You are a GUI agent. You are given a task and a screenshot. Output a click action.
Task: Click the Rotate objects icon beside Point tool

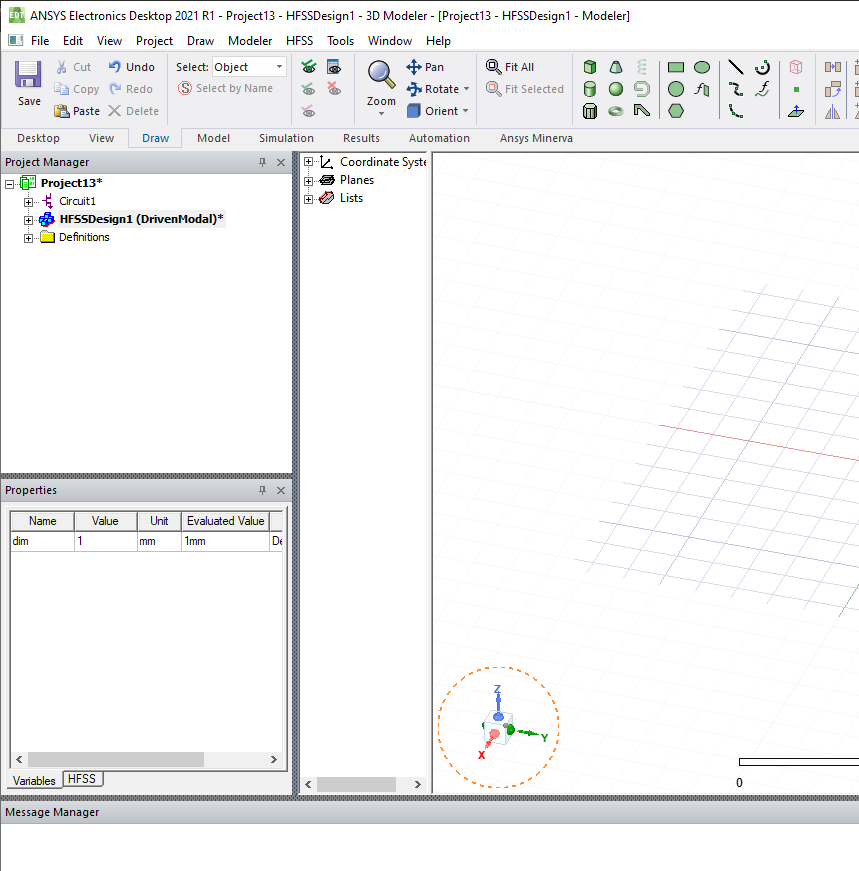click(x=832, y=89)
